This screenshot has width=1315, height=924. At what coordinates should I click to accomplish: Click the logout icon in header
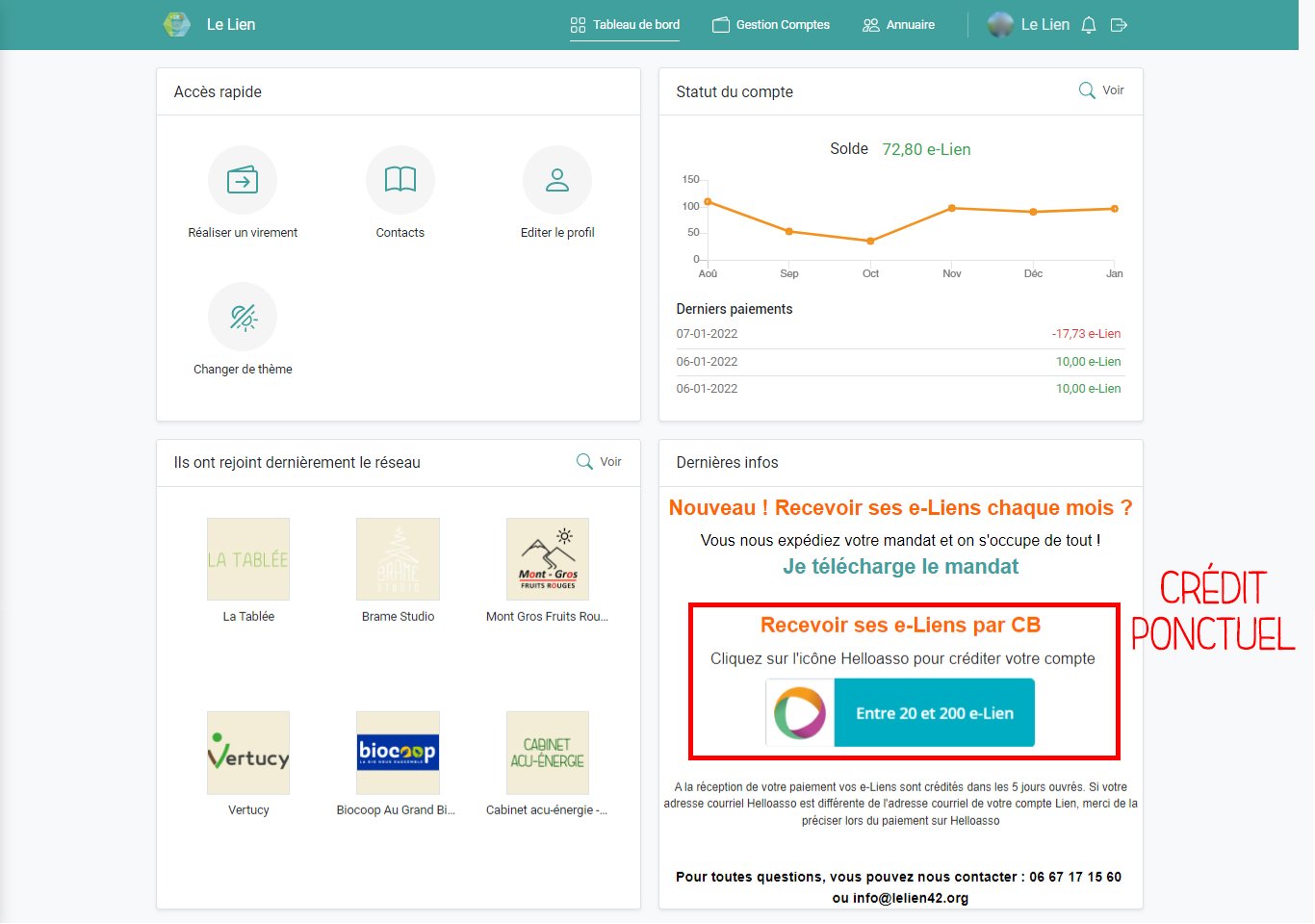[x=1119, y=25]
